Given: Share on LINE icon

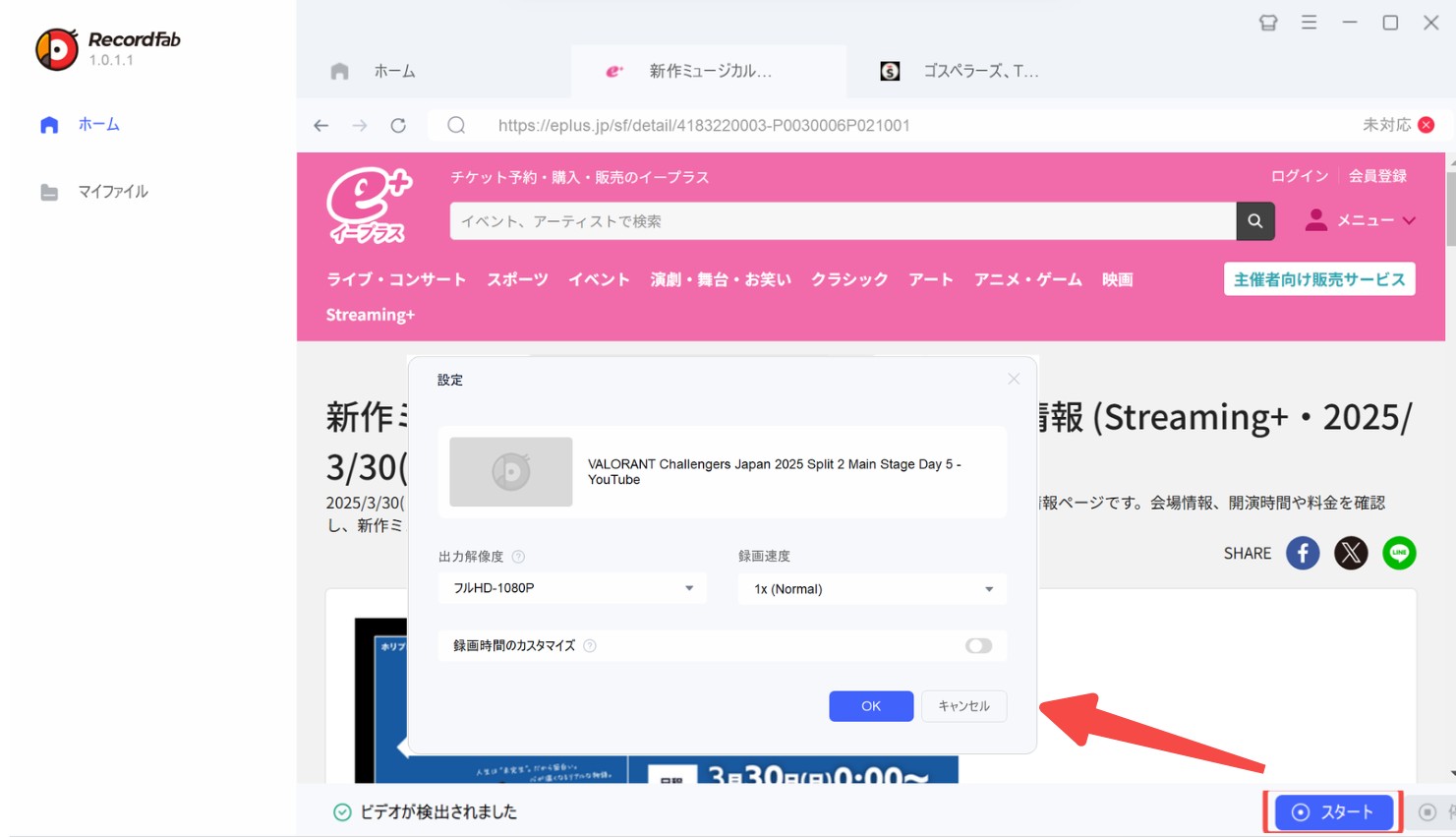Looking at the screenshot, I should click(1399, 553).
